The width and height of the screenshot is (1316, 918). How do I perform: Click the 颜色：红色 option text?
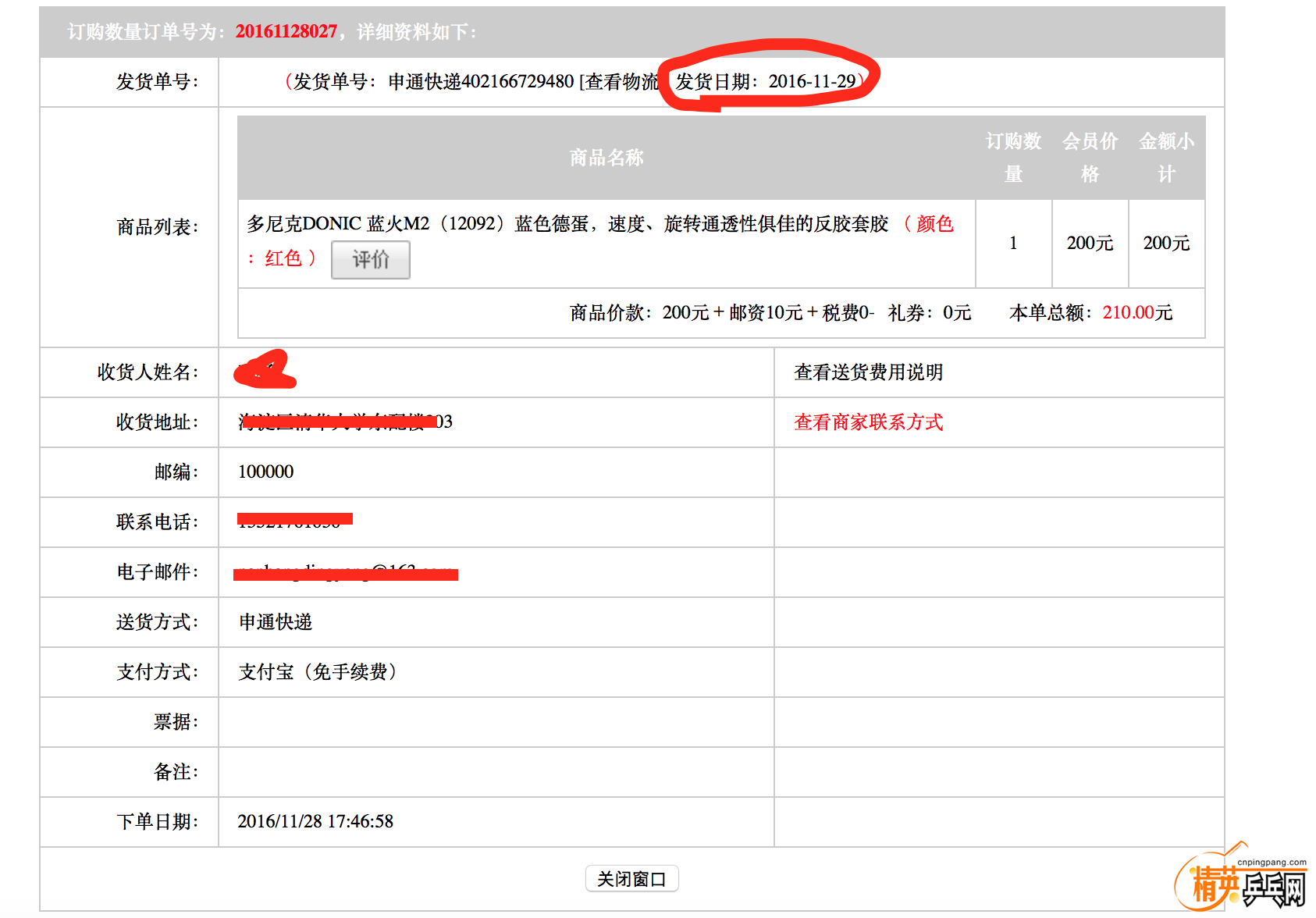pos(599,240)
